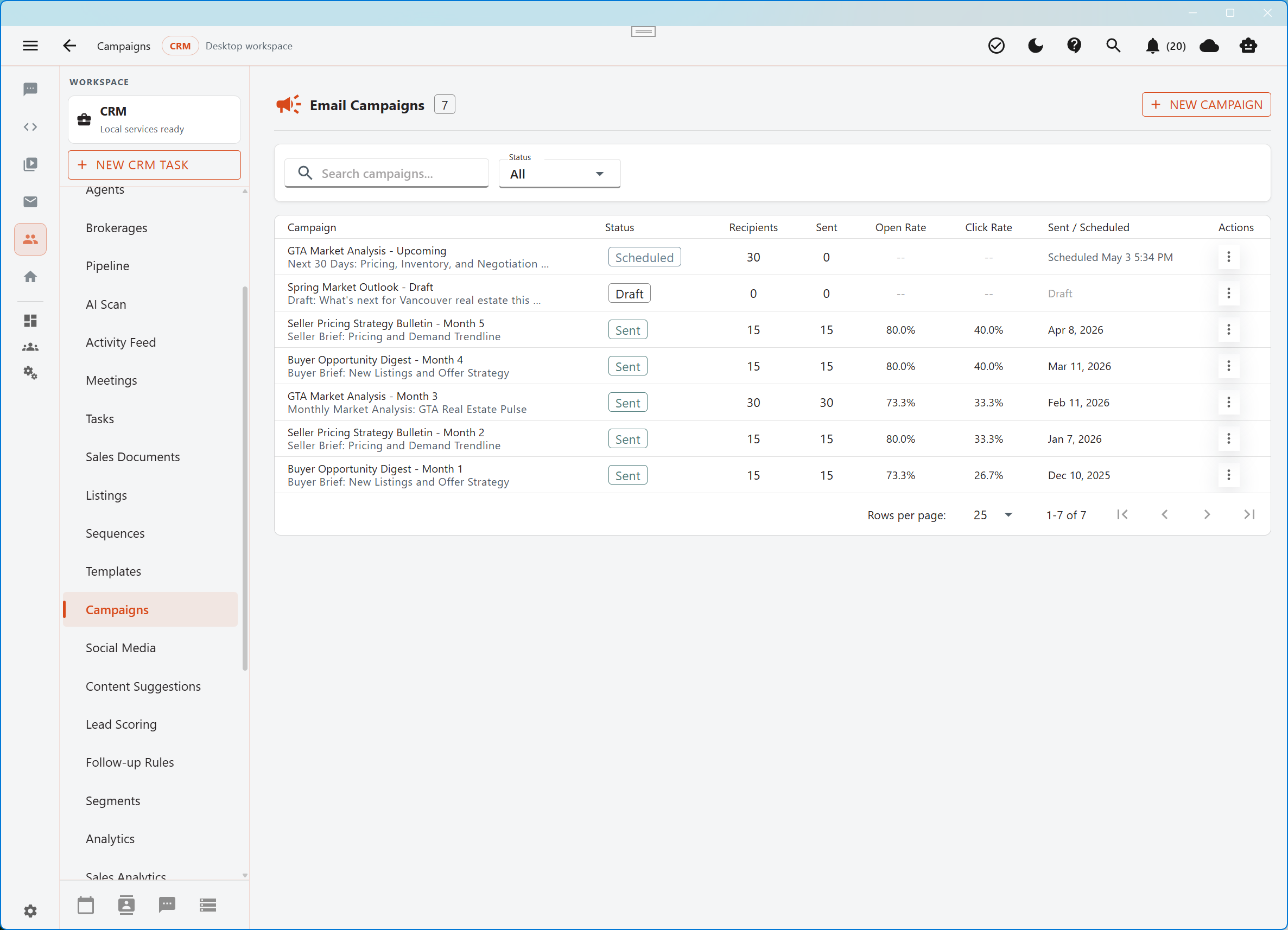1288x930 pixels.
Task: Open list view icon in bottom bar
Action: (208, 905)
